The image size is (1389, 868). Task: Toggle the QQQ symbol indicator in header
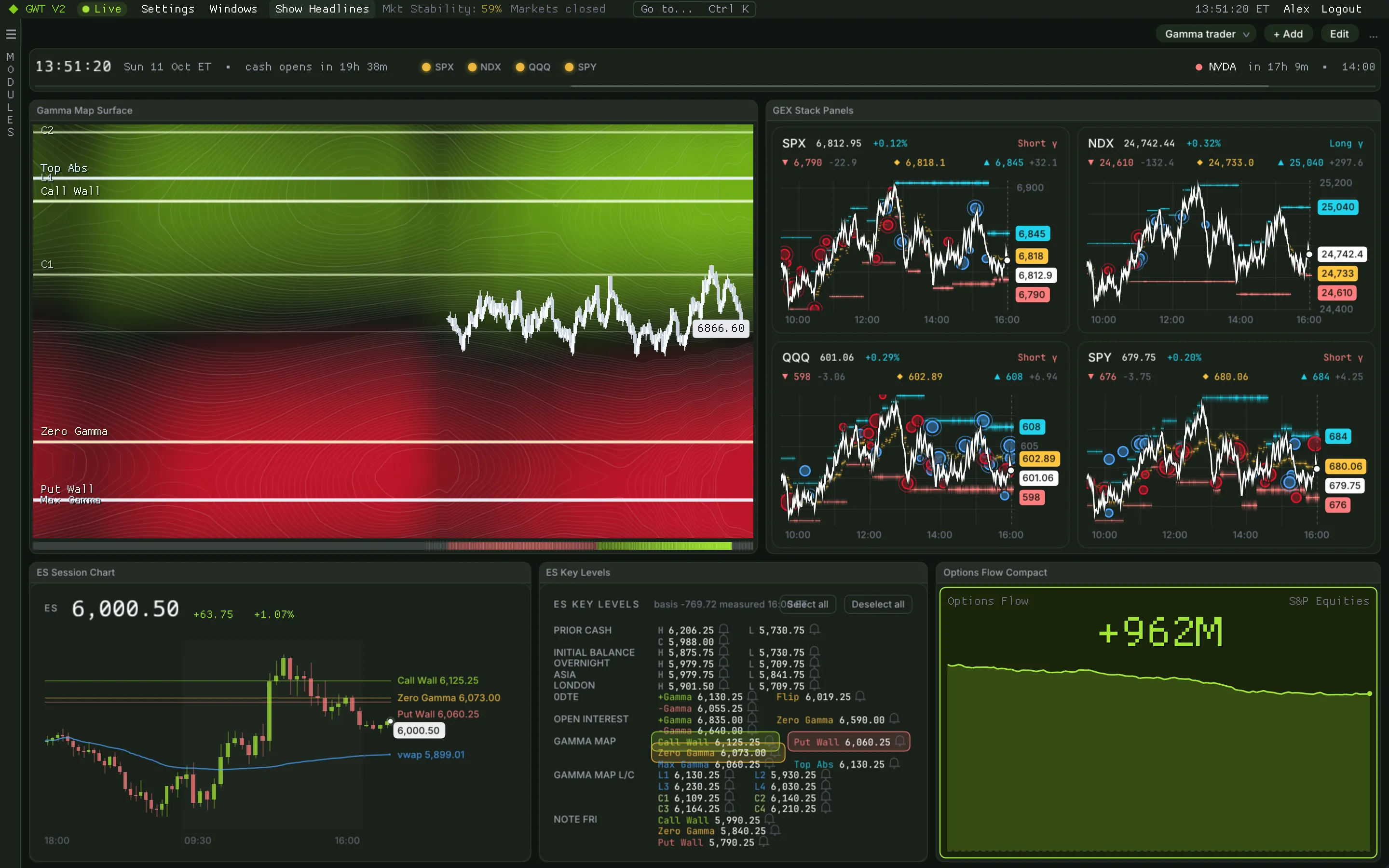(532, 67)
